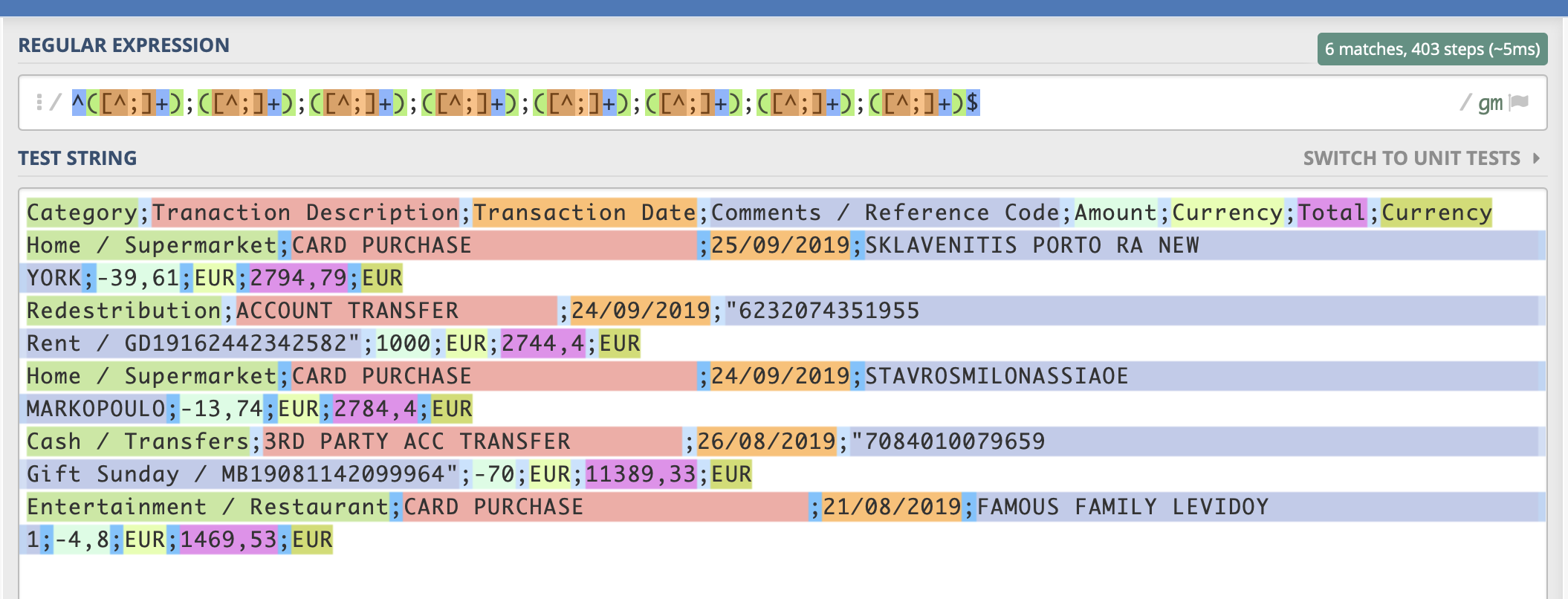Click the amount -39,61
The image size is (1568, 599).
coord(138,279)
